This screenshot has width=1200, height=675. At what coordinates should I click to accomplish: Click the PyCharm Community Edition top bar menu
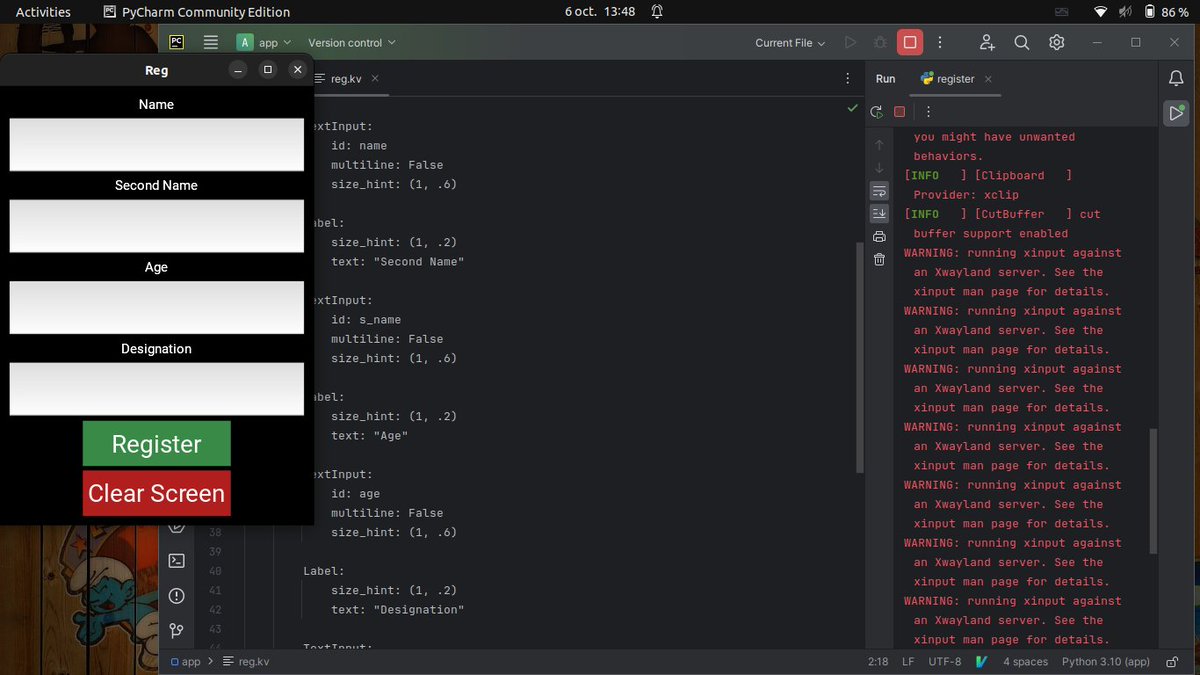[x=197, y=12]
